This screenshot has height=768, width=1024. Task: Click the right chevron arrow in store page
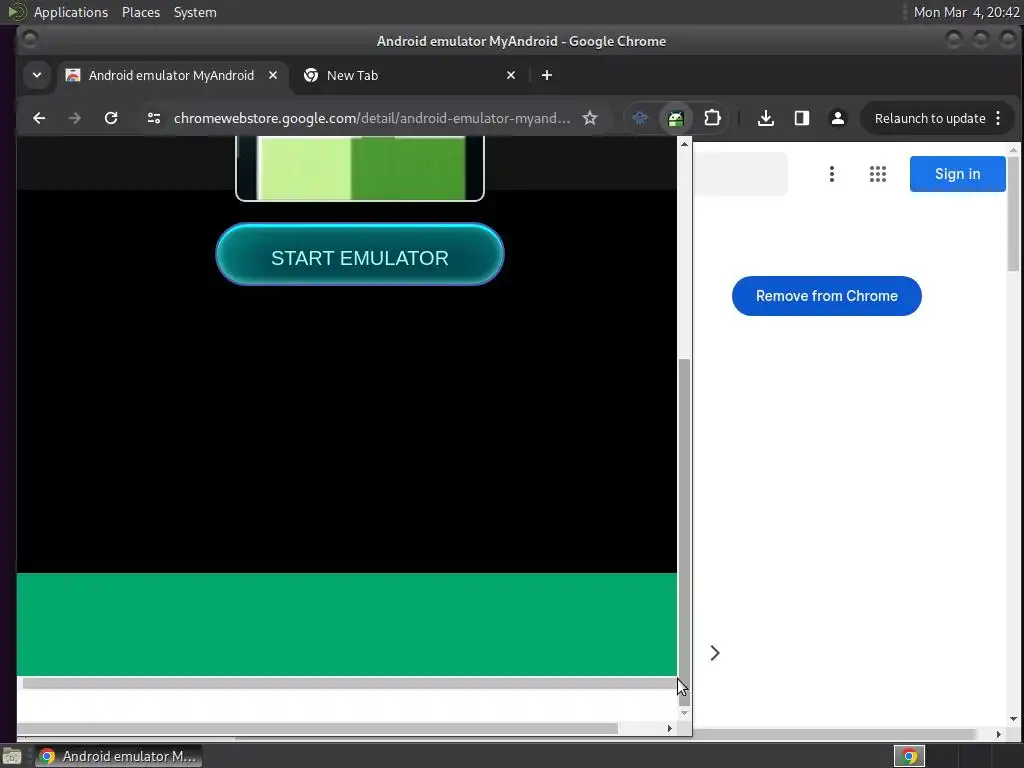pyautogui.click(x=715, y=653)
